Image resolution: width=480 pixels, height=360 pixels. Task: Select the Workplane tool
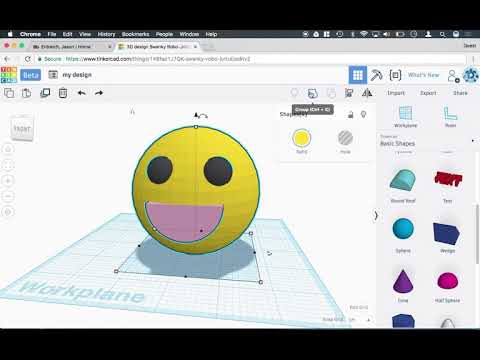tap(406, 117)
